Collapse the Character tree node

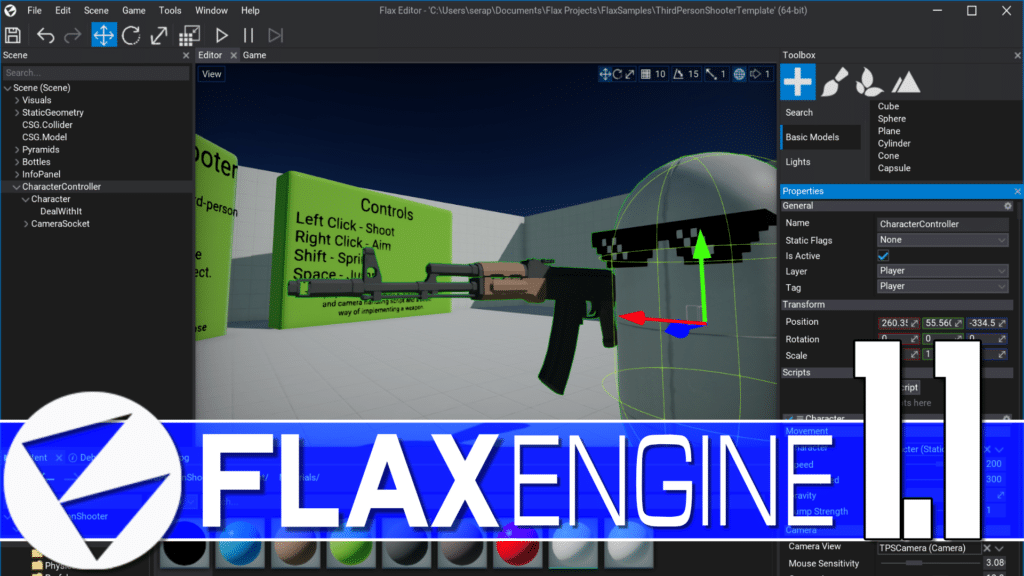tap(25, 199)
